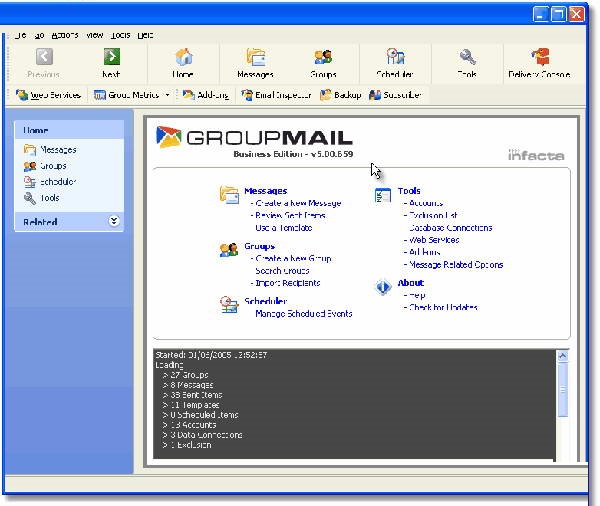
Task: Click the About info icon on home page
Action: tap(383, 287)
